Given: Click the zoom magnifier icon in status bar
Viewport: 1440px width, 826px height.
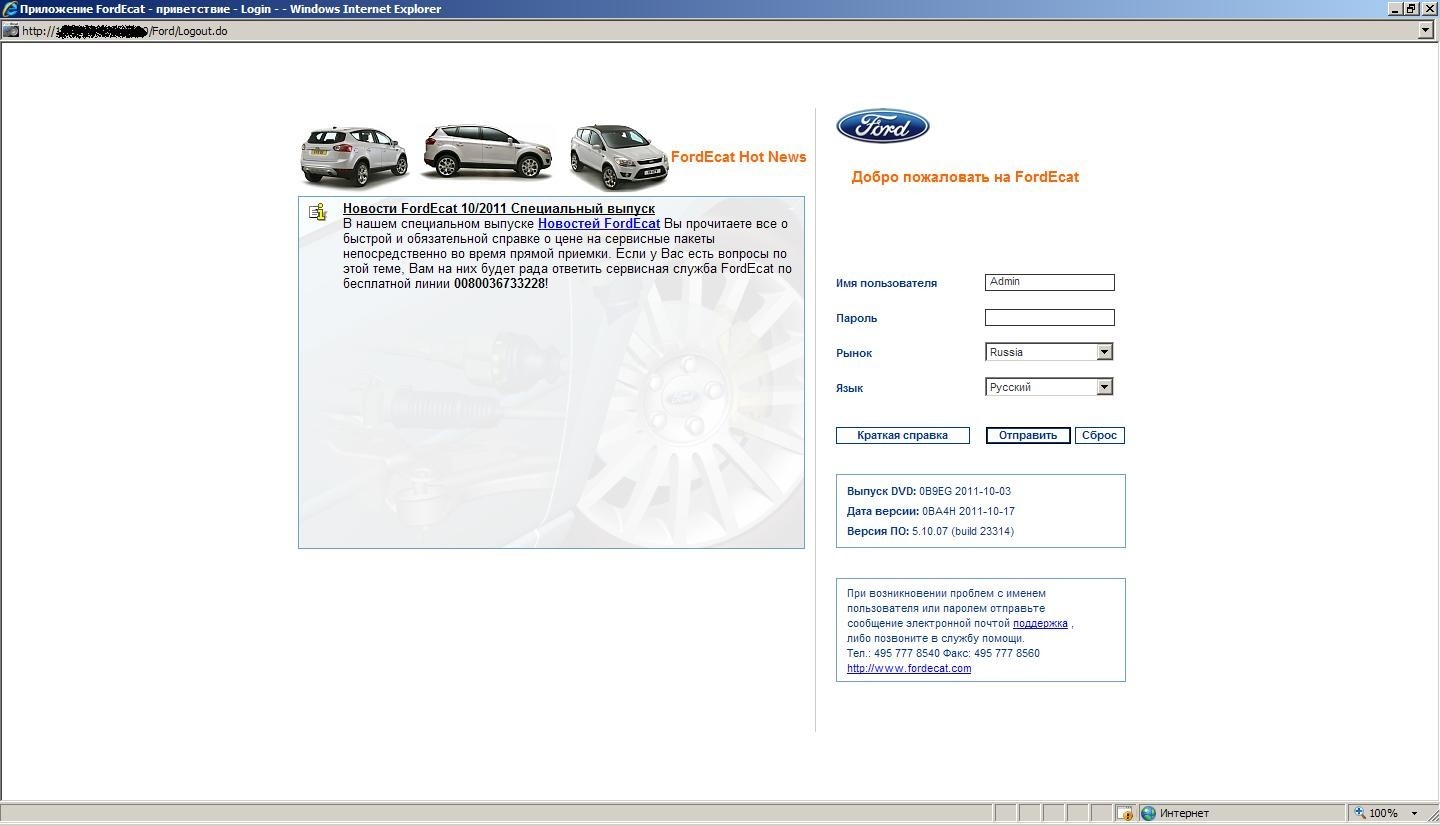Looking at the screenshot, I should point(1359,813).
